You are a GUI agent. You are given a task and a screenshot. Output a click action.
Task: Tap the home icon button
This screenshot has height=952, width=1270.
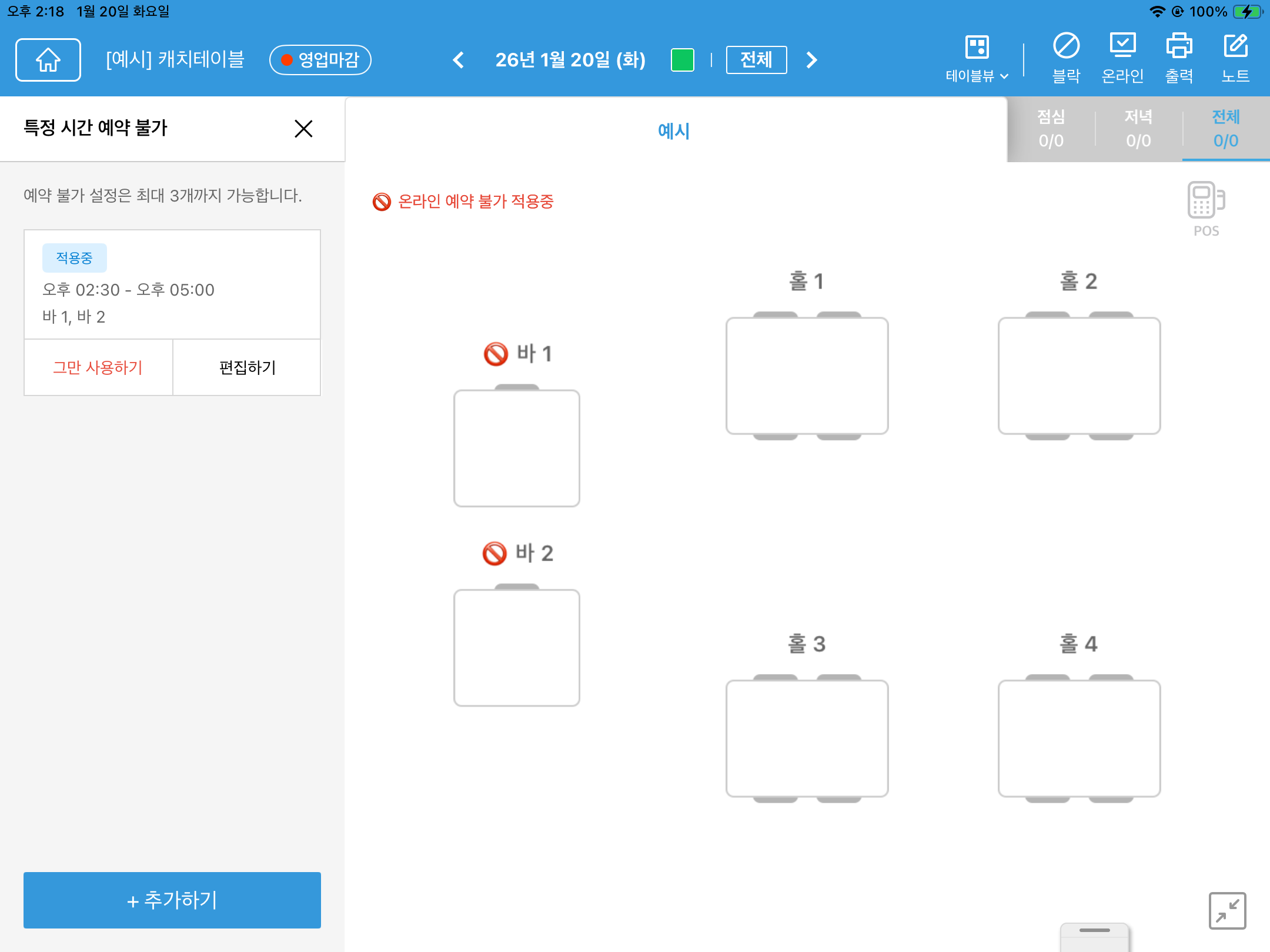point(48,59)
